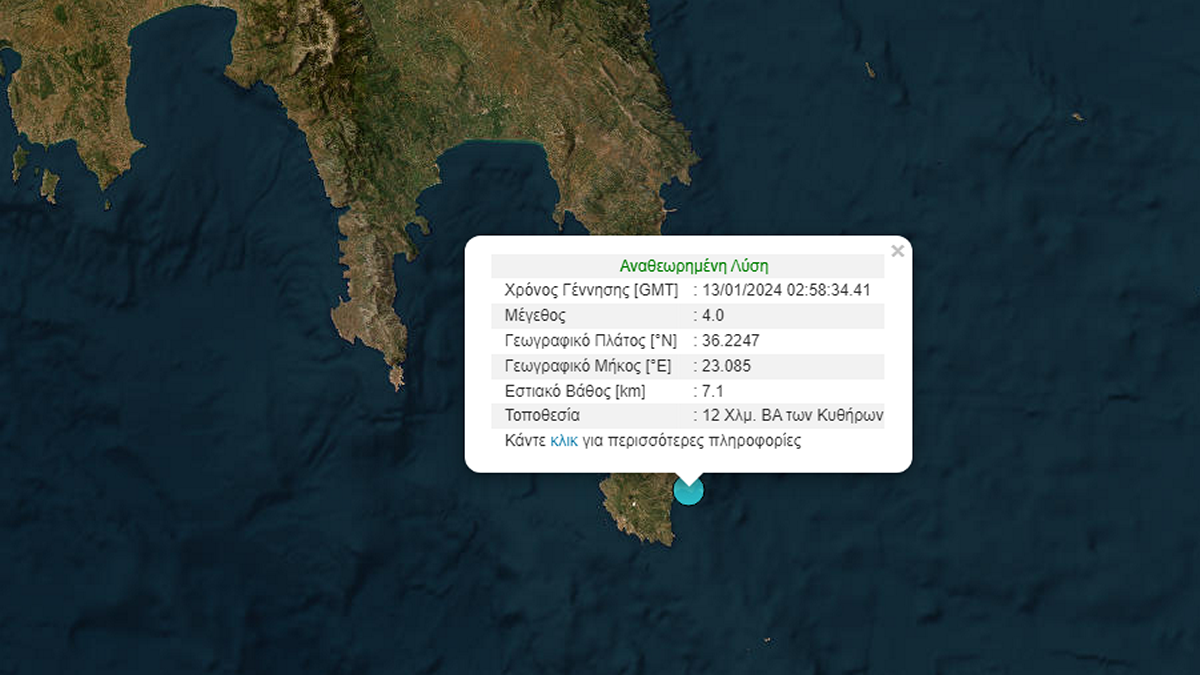The width and height of the screenshot is (1200, 675).
Task: Click the 'Γεωγραφικό Πλάτος [°N]' label
Action: (x=582, y=341)
